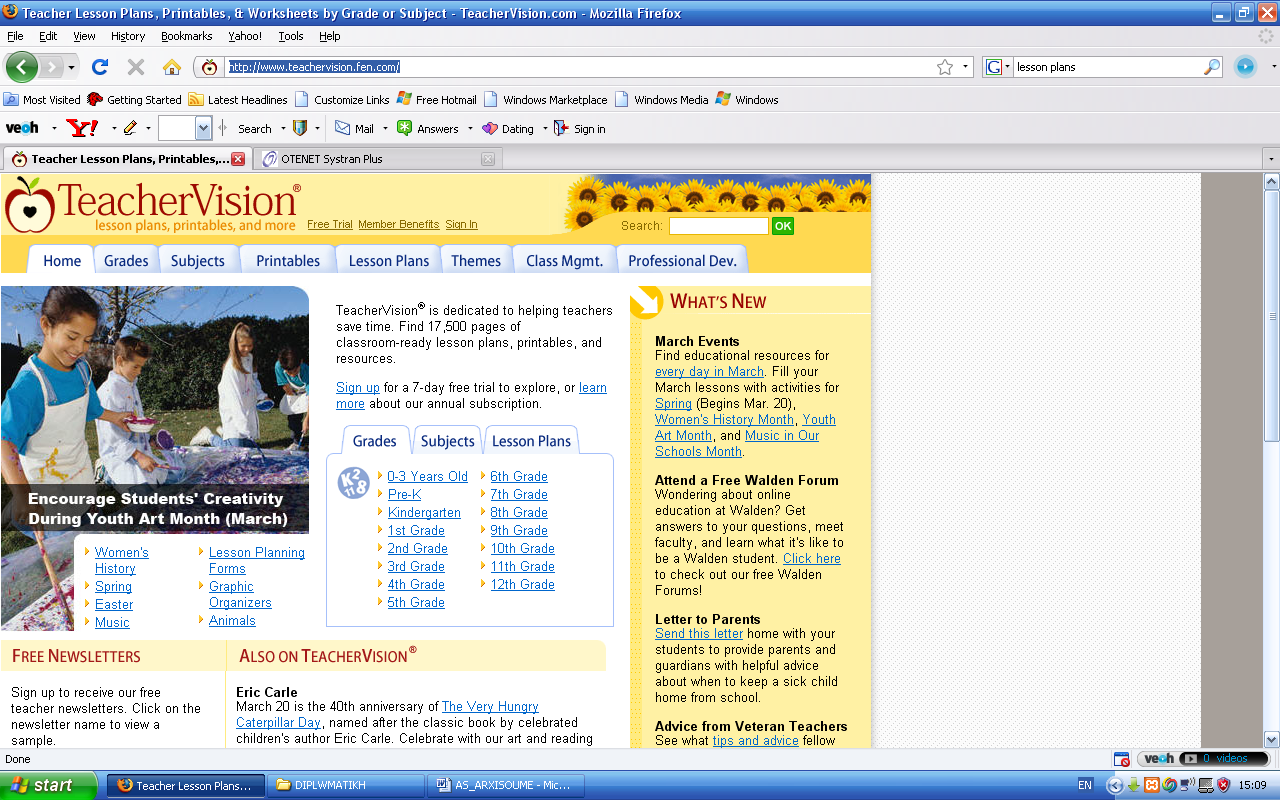Open the list all tabs dropdown

[x=1271, y=159]
